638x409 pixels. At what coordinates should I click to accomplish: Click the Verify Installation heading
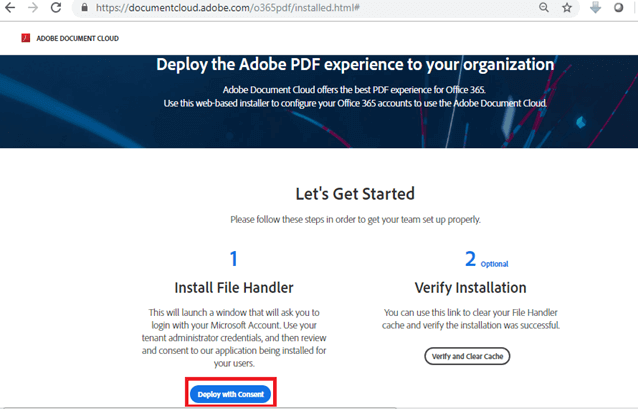pyautogui.click(x=470, y=288)
